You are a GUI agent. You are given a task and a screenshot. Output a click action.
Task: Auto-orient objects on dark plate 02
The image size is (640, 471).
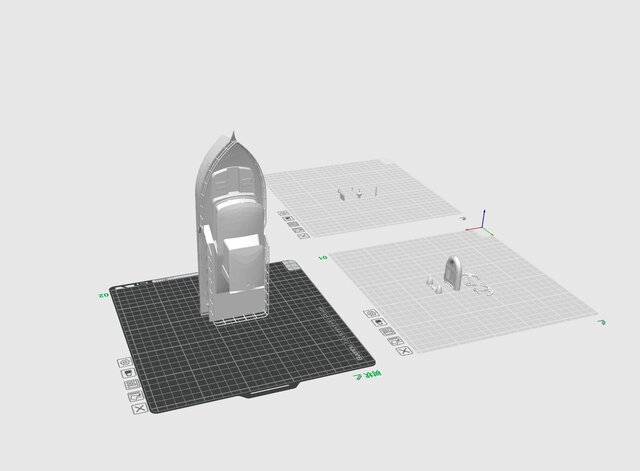(x=135, y=396)
